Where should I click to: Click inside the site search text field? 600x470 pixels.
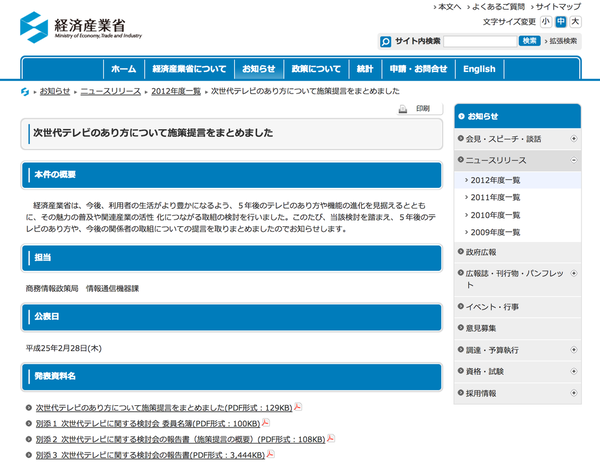[x=480, y=41]
